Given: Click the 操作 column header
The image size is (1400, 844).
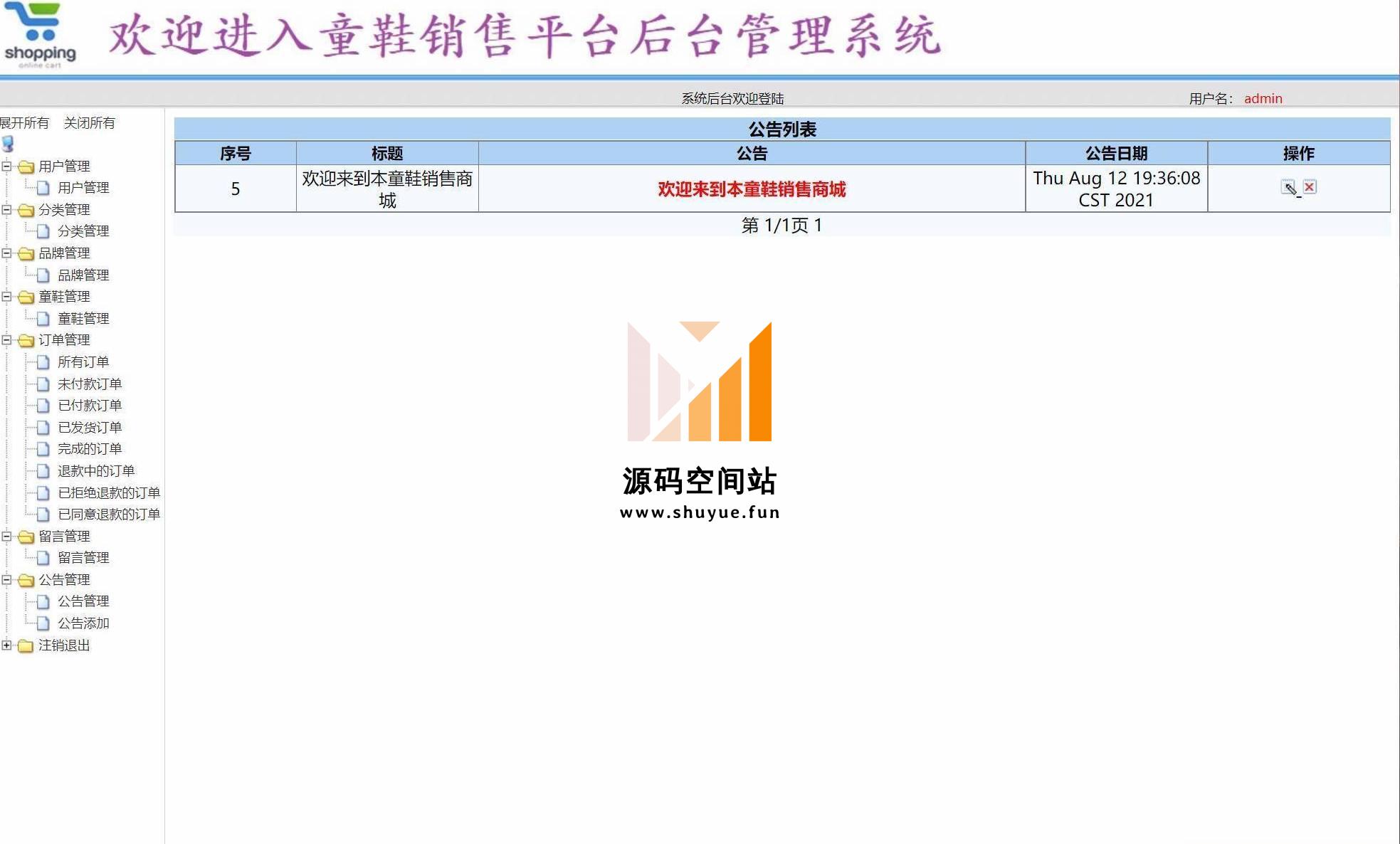Looking at the screenshot, I should [x=1299, y=153].
